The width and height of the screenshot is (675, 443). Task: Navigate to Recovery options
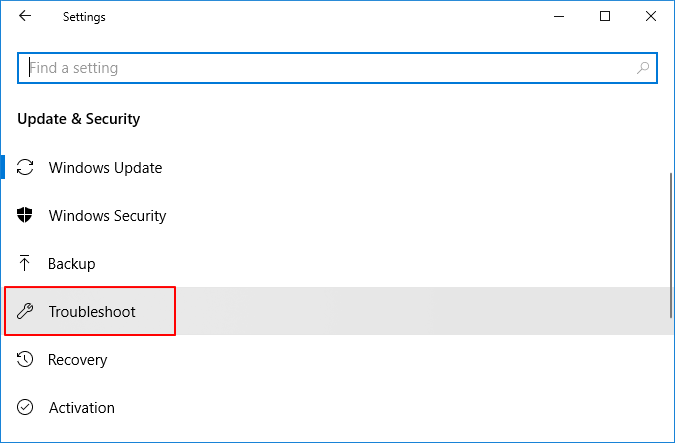[x=78, y=360]
